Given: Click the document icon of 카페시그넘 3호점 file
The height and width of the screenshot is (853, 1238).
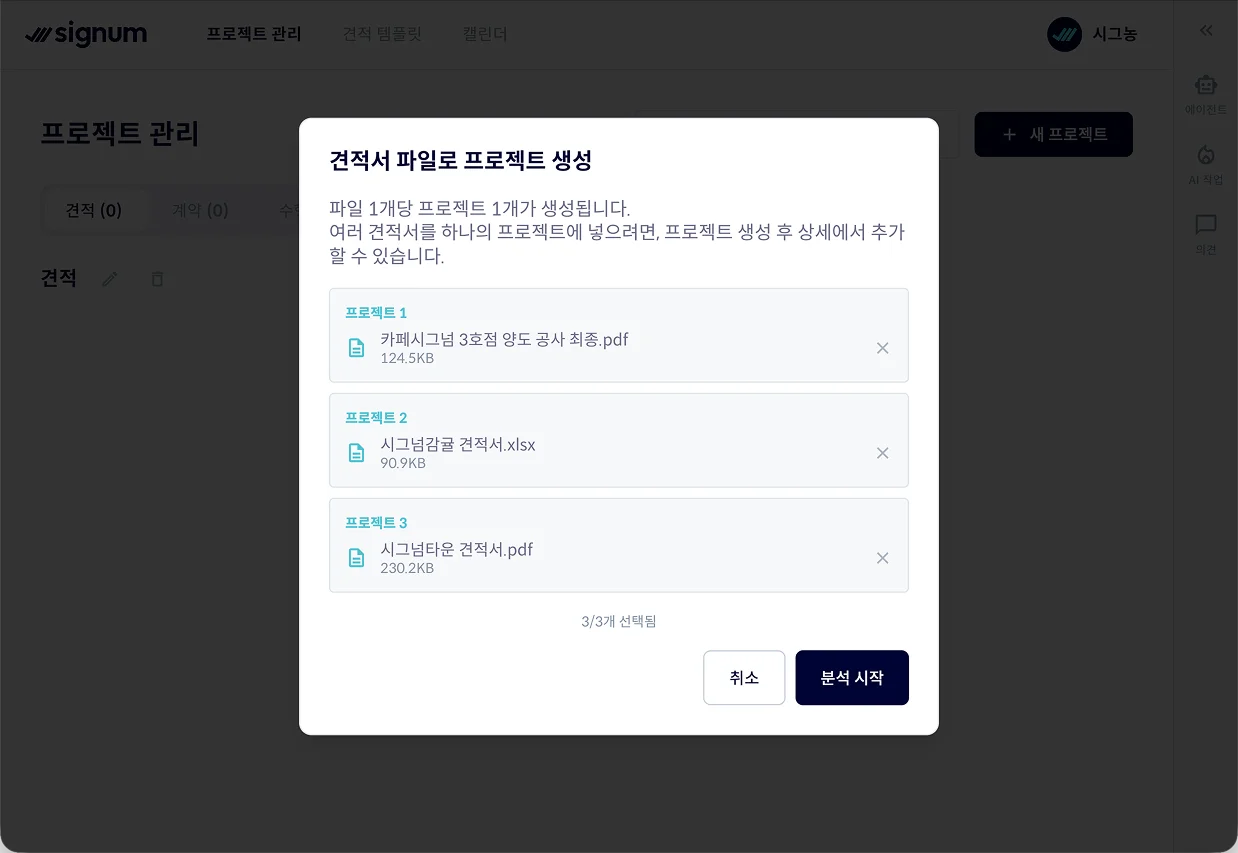Looking at the screenshot, I should click(357, 347).
